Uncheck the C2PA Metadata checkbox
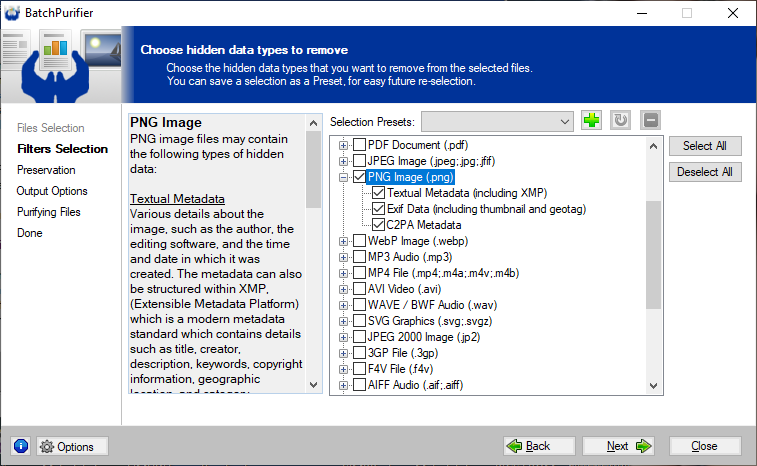The image size is (757, 466). pyautogui.click(x=378, y=225)
